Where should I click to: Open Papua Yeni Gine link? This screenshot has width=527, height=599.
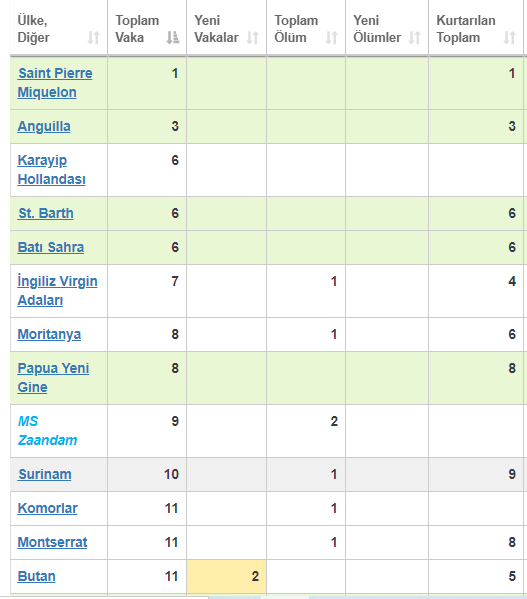53,377
